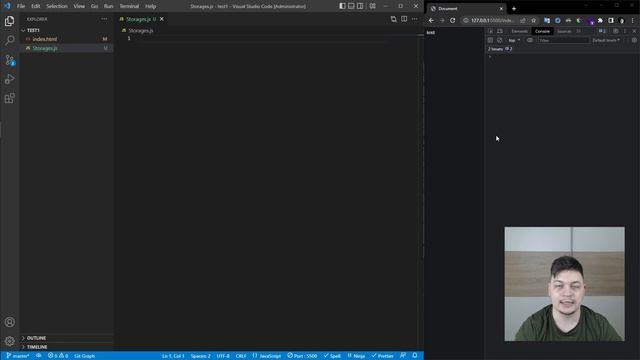Open Git Graph from the status bar
Image resolution: width=640 pixels, height=360 pixels.
pyautogui.click(x=84, y=356)
